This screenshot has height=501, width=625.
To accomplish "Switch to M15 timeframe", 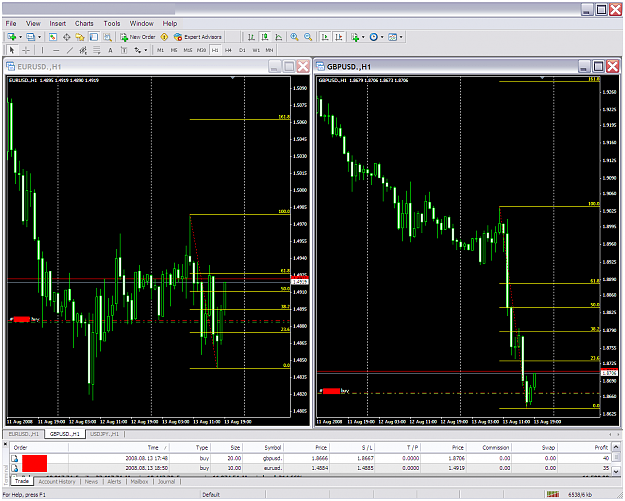I will click(188, 50).
